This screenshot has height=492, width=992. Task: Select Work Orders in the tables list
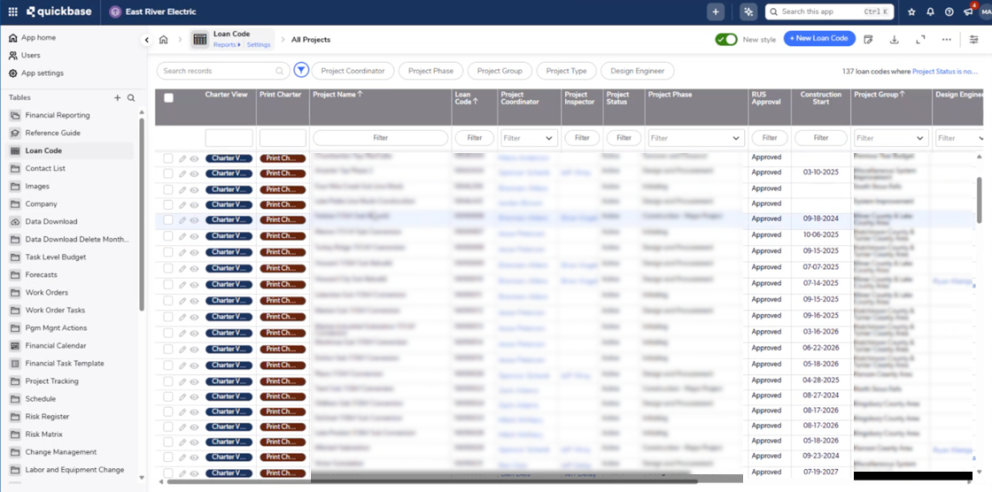coord(46,292)
